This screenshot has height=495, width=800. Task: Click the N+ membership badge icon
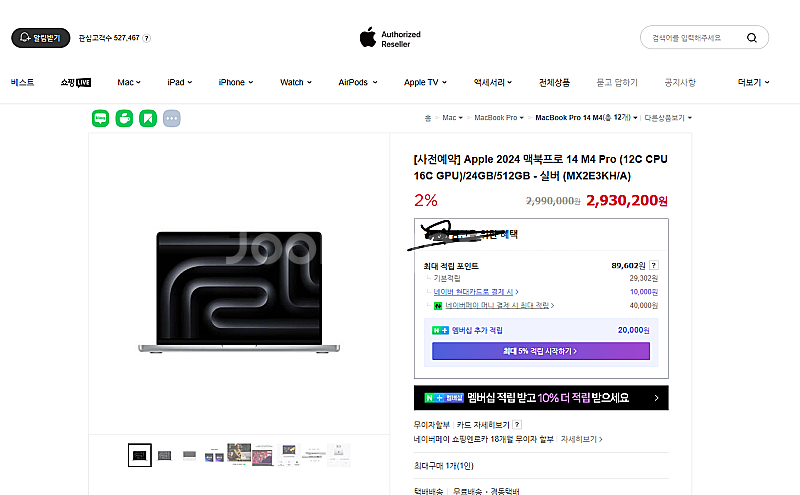tap(440, 331)
